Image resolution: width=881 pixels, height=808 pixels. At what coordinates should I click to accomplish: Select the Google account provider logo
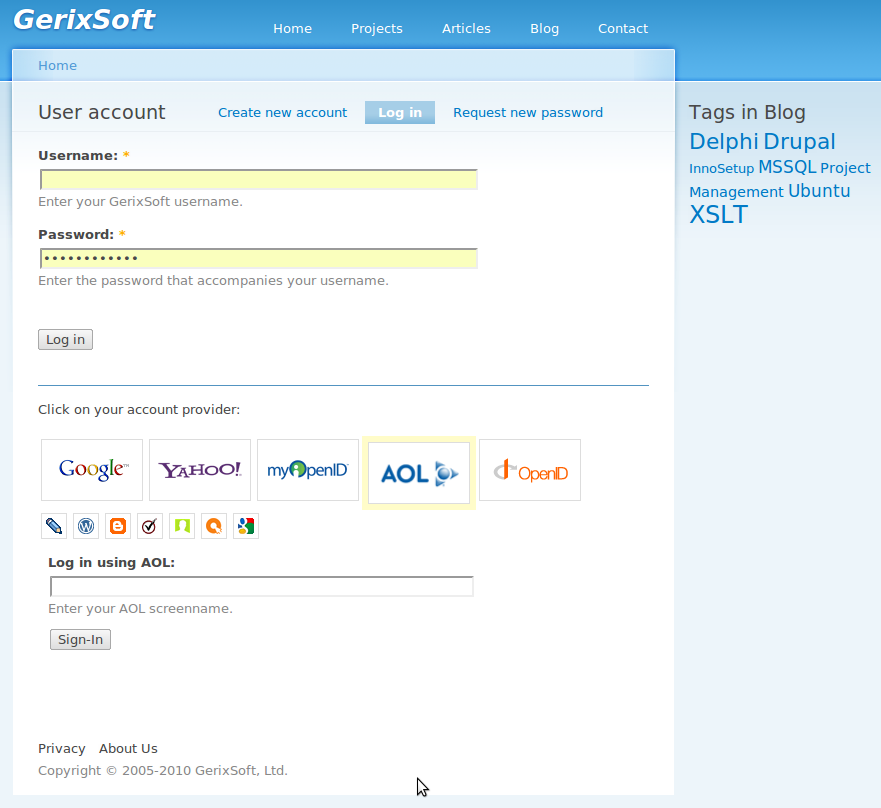[x=92, y=470]
